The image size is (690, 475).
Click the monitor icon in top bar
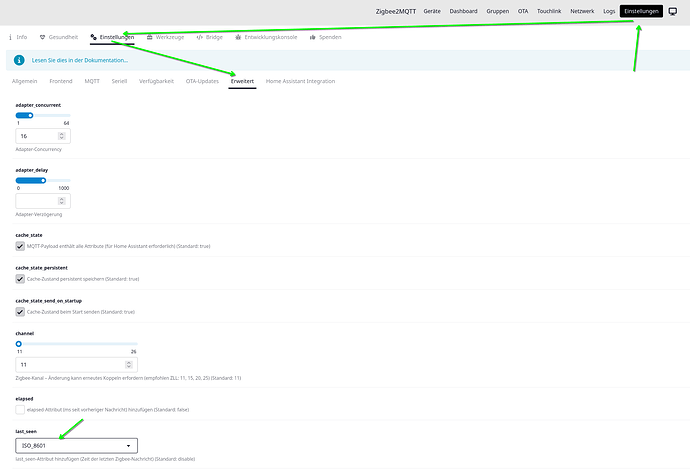pos(672,11)
